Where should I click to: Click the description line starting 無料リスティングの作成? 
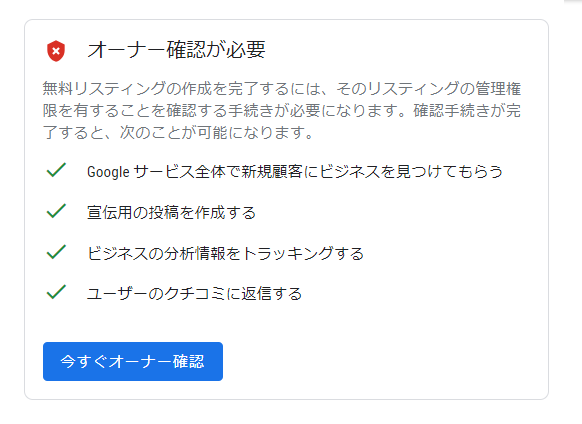click(282, 89)
